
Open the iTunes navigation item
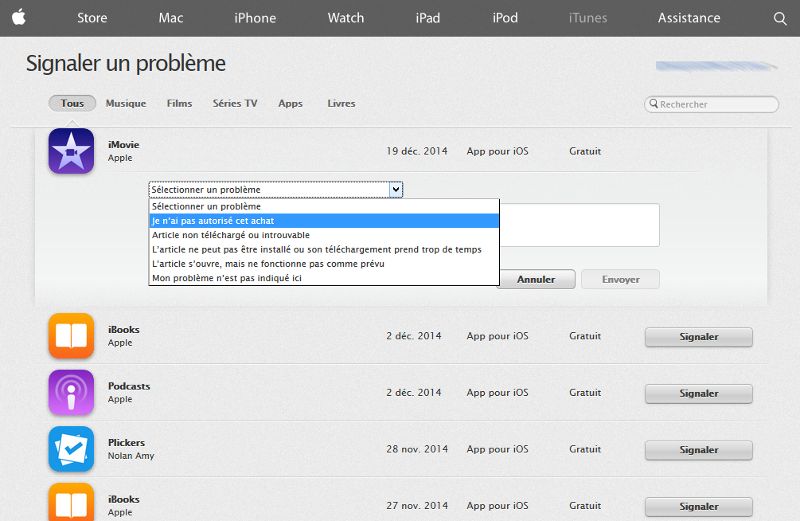click(588, 18)
